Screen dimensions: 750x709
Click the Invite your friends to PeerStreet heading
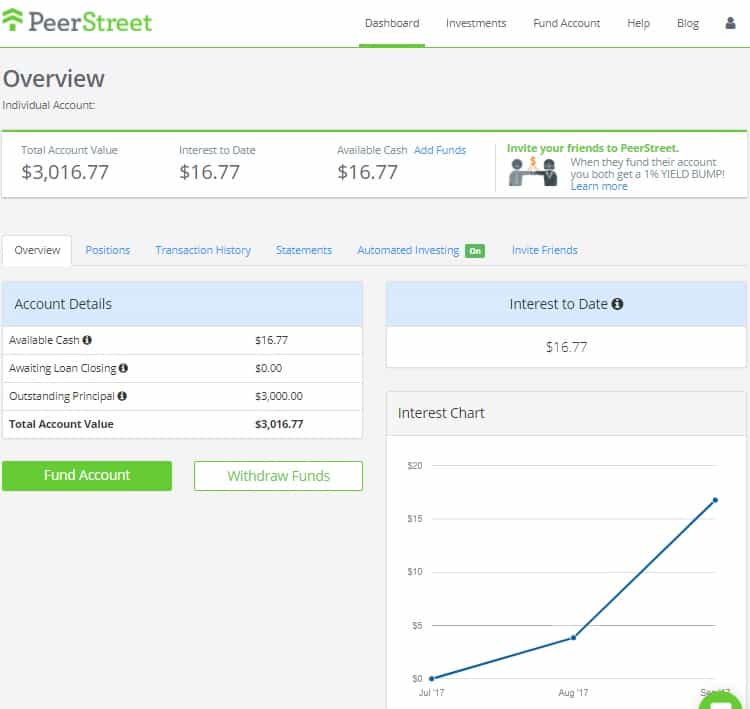pos(593,148)
